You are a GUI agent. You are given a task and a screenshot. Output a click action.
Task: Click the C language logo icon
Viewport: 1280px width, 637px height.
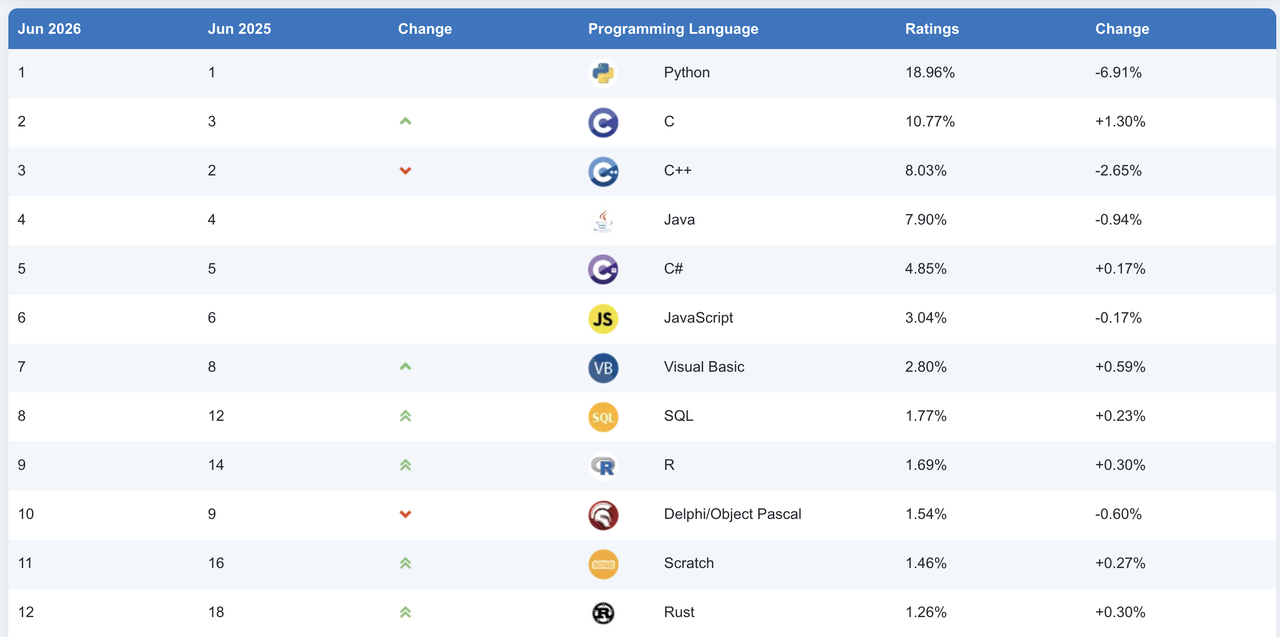click(x=603, y=122)
